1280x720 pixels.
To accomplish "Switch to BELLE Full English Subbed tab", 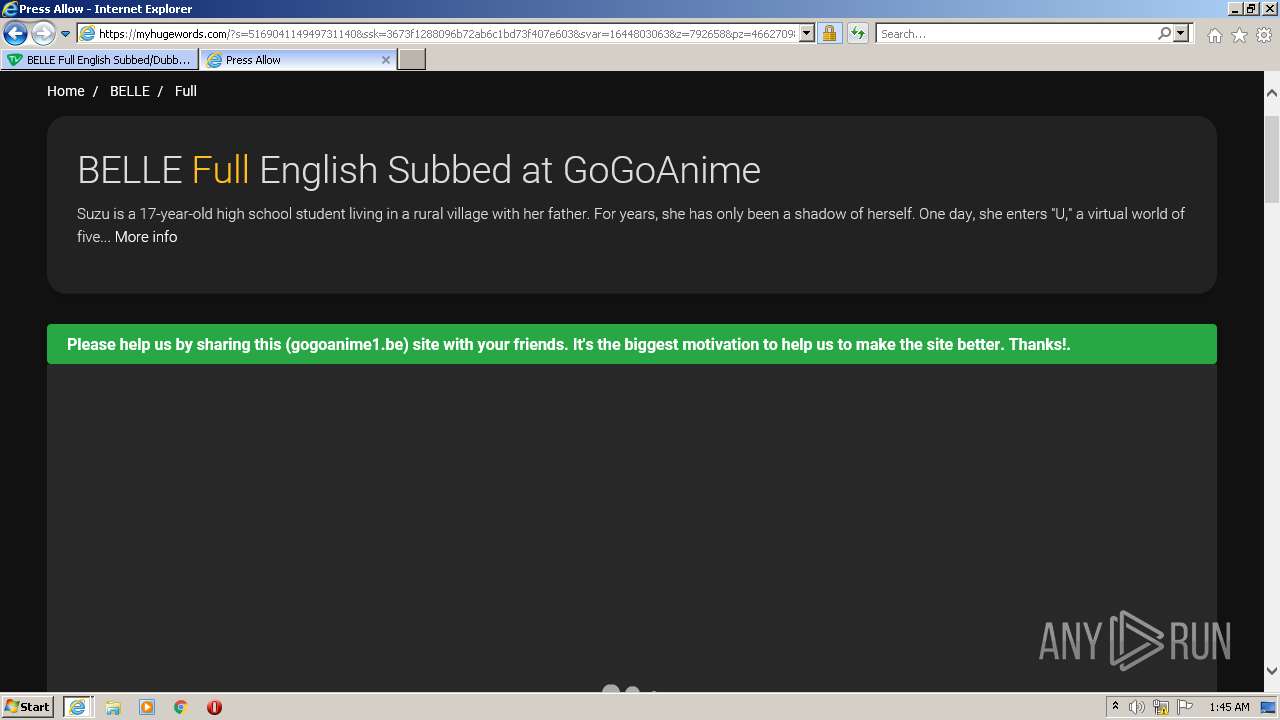I will click(99, 60).
